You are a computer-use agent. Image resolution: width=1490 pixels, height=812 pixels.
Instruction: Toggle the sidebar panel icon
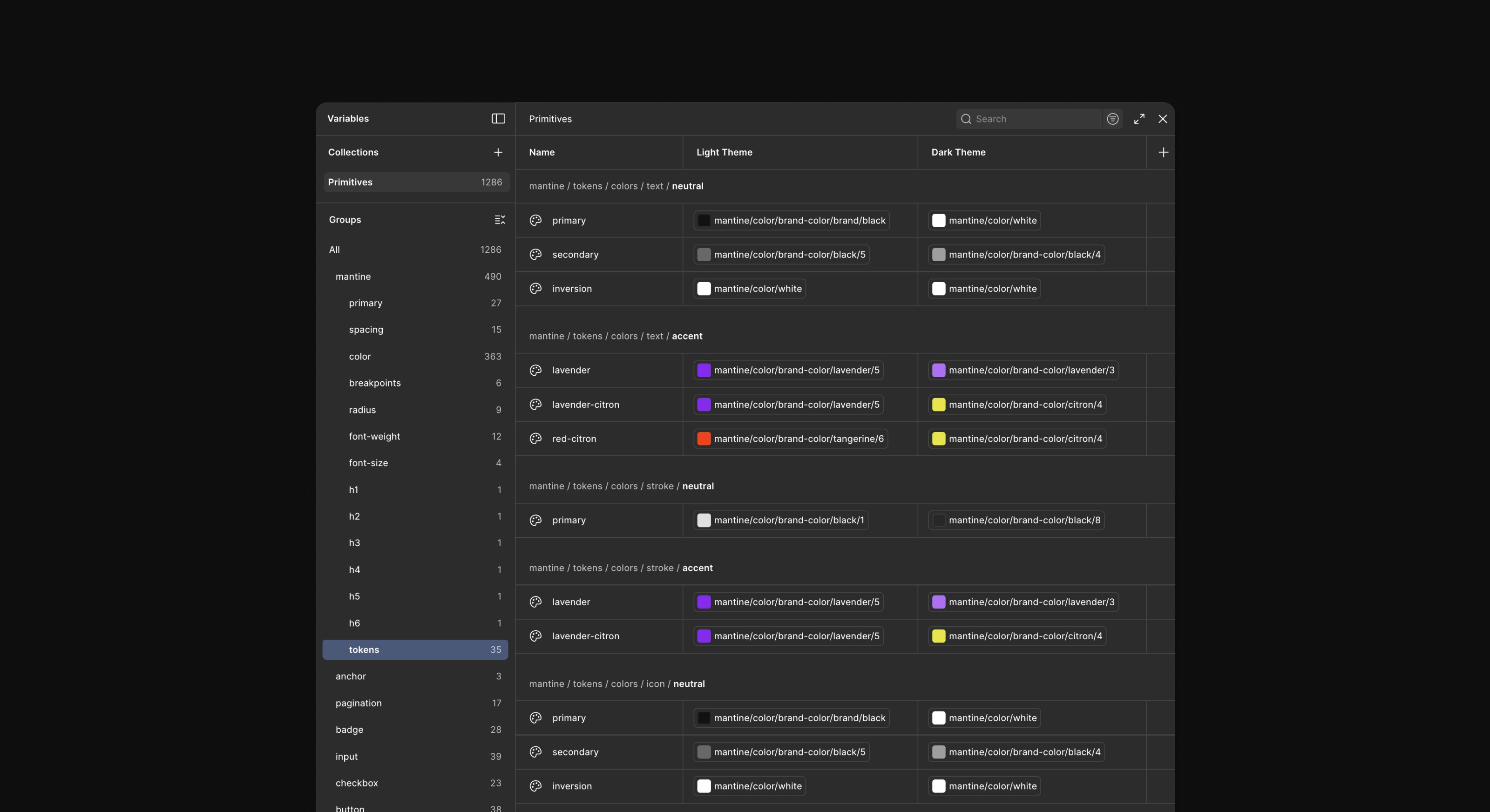[498, 119]
